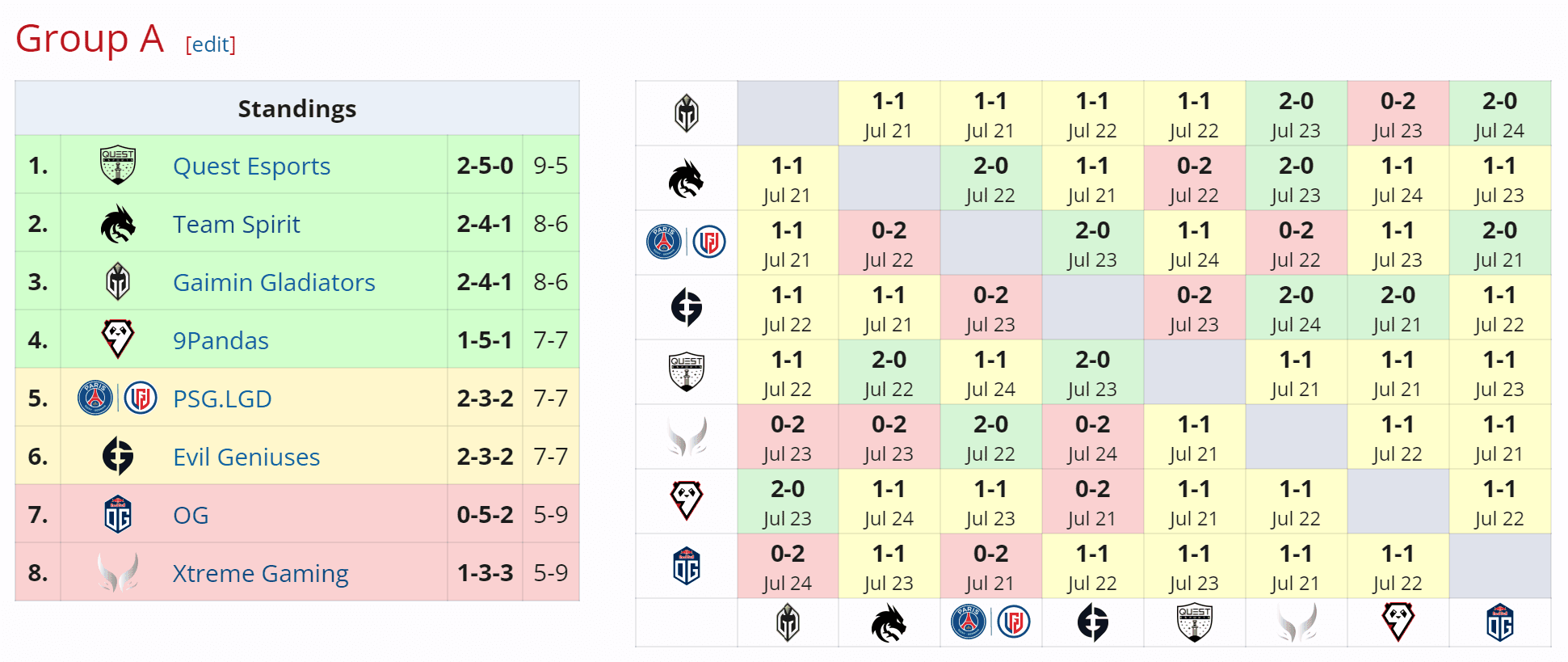Open the Quest Esports team page link
1568x662 pixels.
tap(251, 166)
